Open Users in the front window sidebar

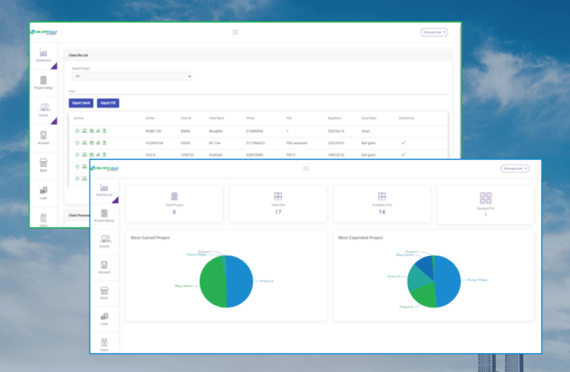pos(104,344)
